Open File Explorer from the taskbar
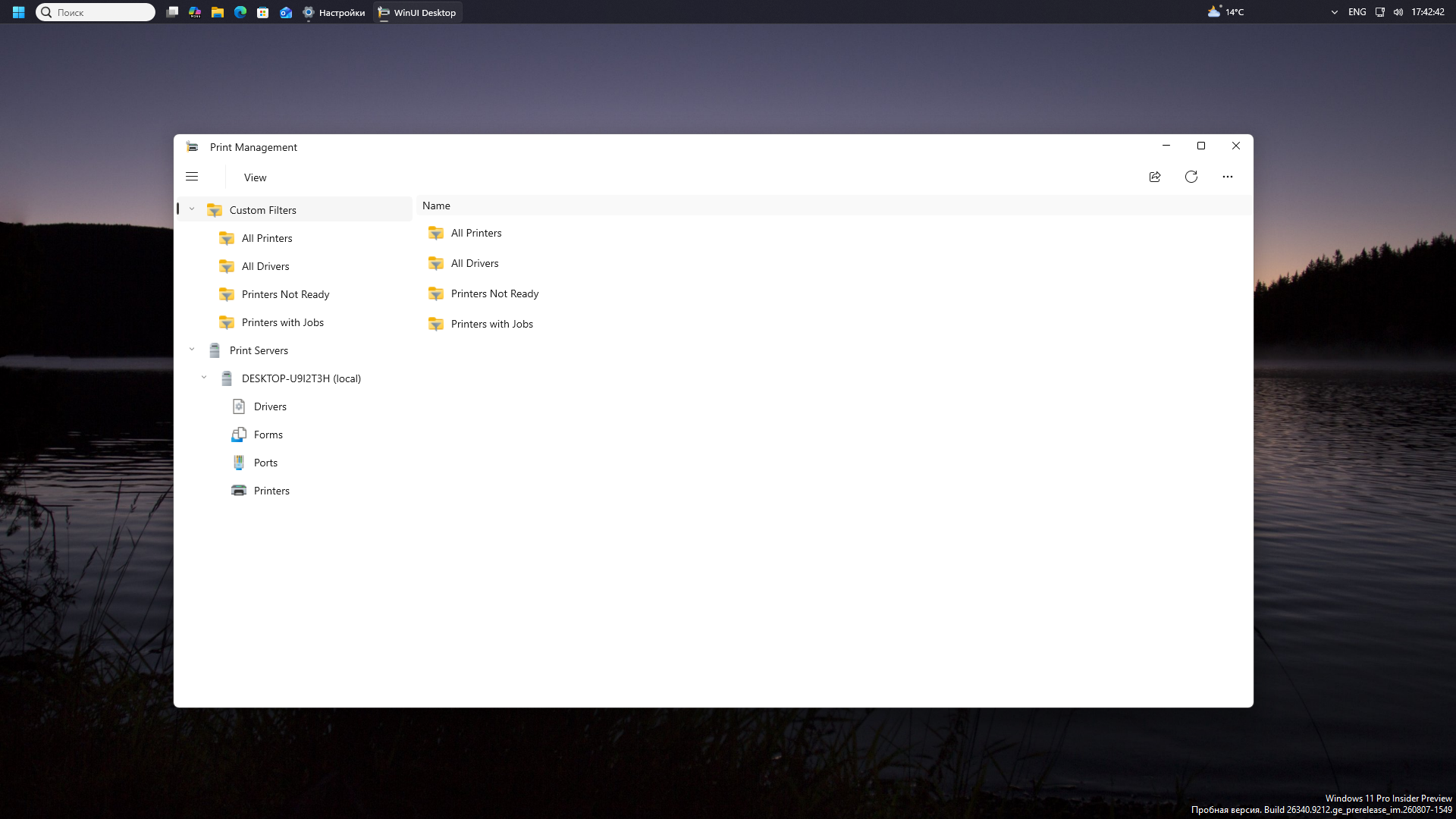 pyautogui.click(x=218, y=12)
